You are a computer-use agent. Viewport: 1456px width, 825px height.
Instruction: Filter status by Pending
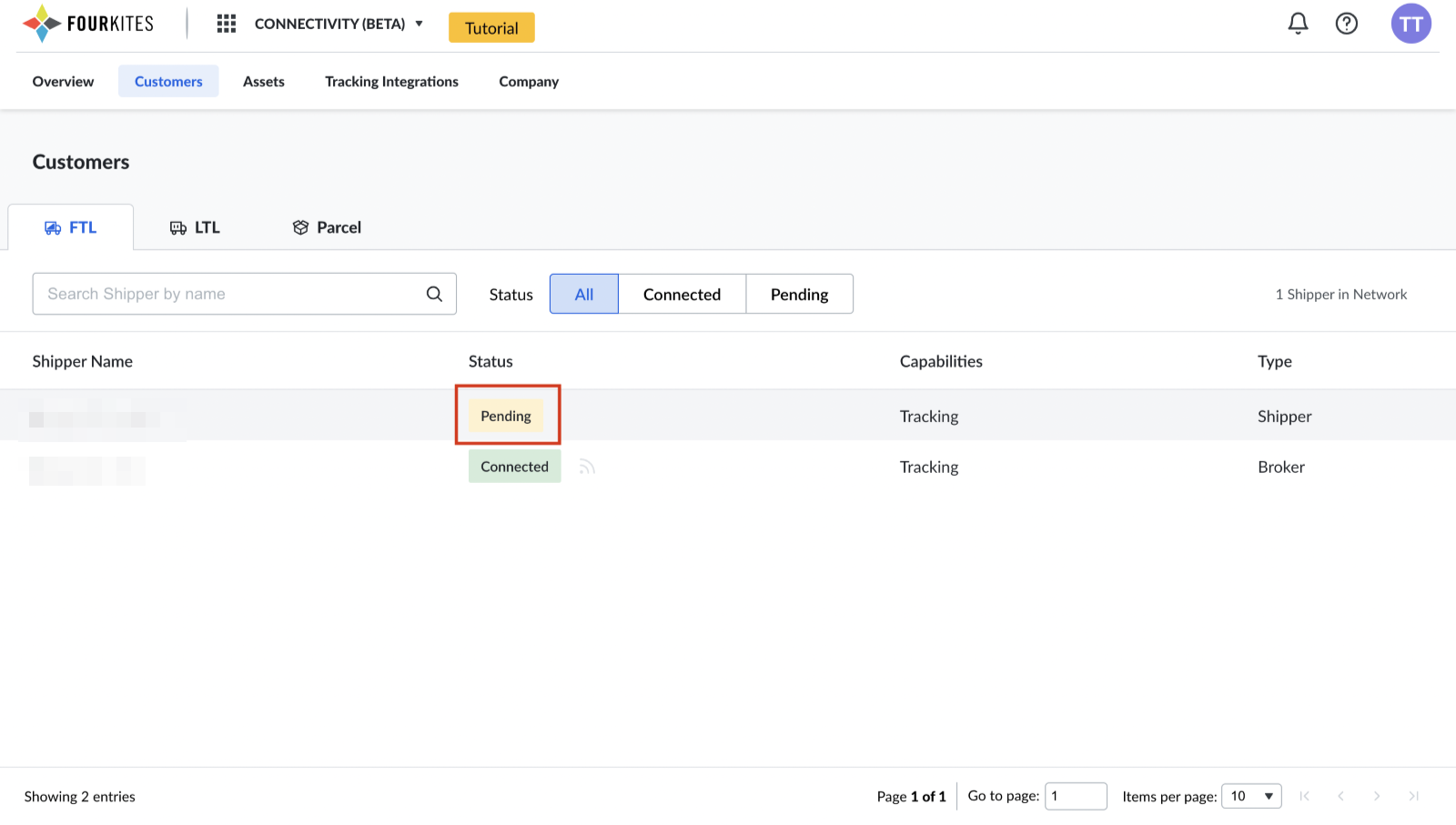tap(799, 294)
